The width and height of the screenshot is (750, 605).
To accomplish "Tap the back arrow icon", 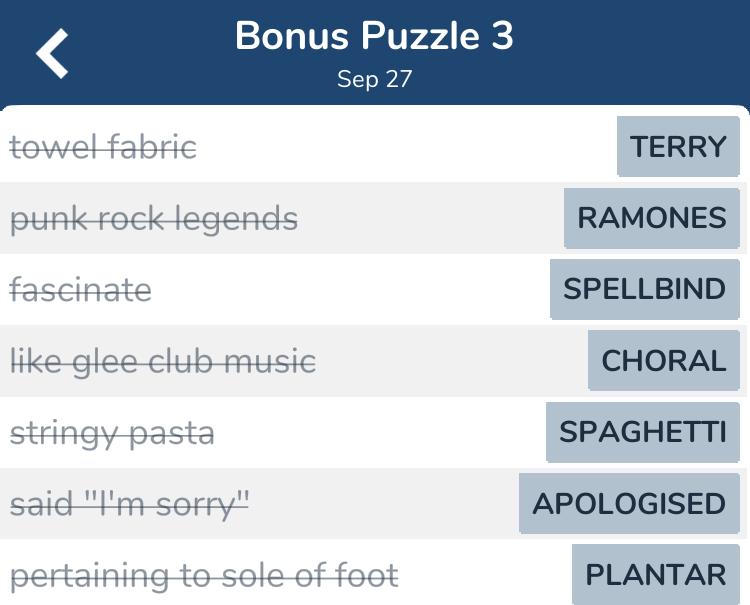I will point(53,53).
